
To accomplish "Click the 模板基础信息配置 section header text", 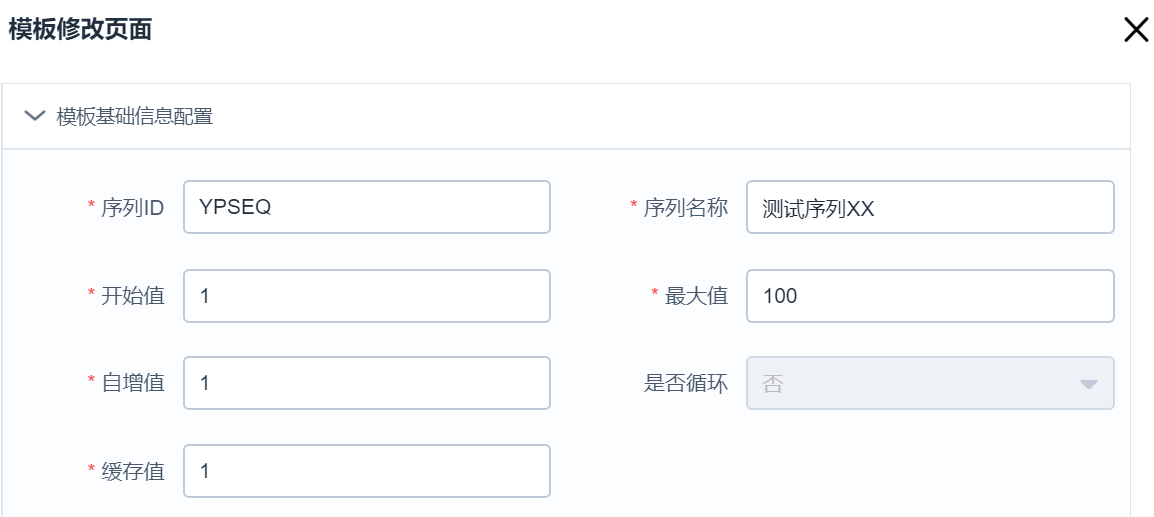I will pyautogui.click(x=135, y=117).
